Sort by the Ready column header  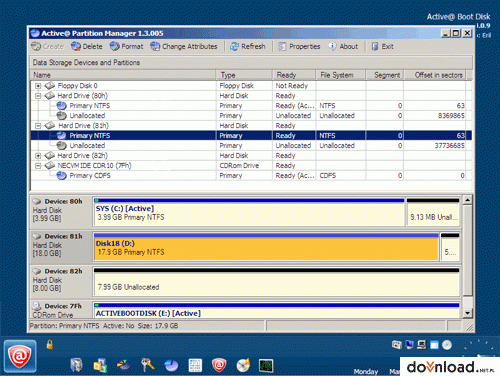[294, 75]
